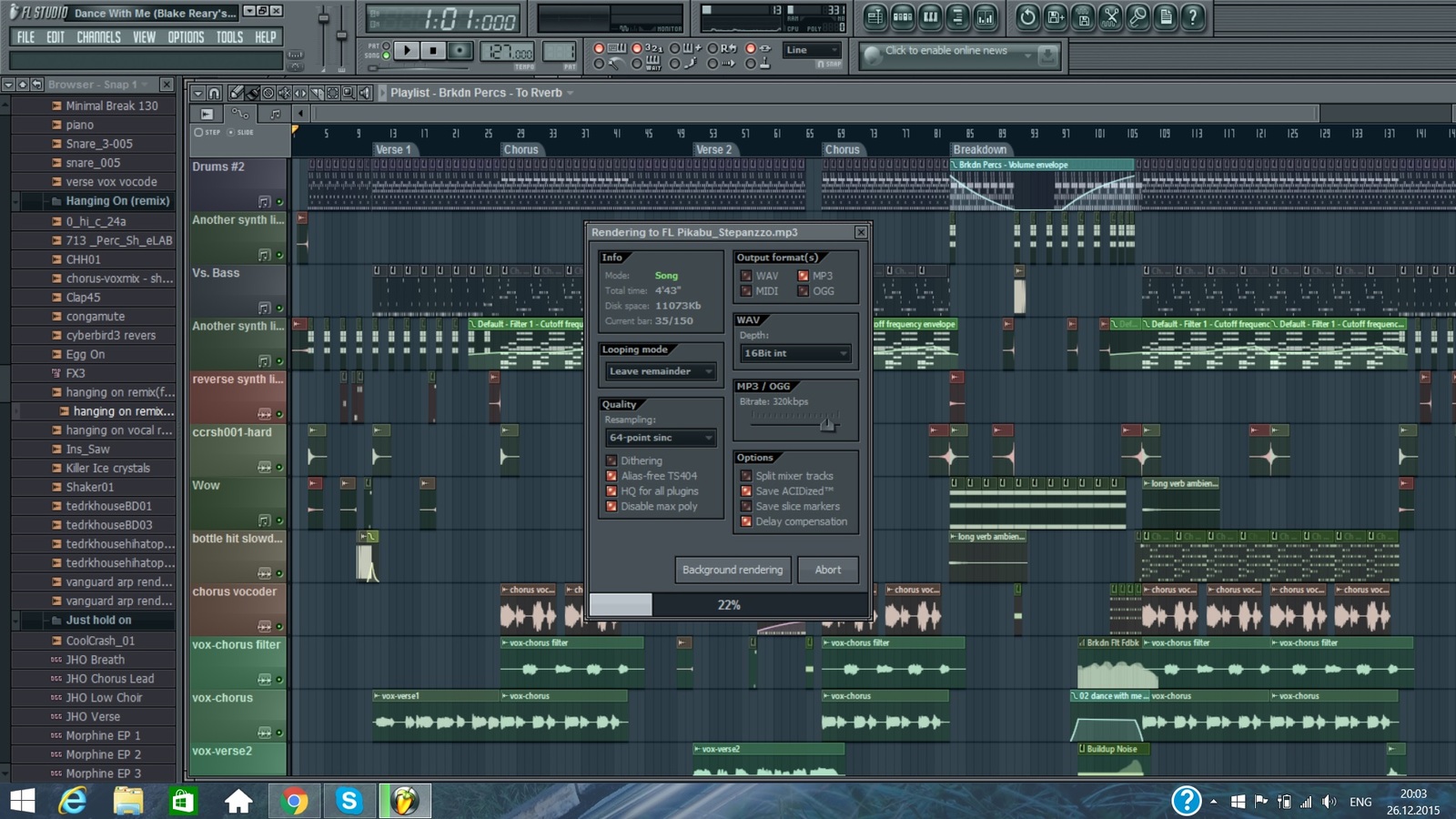This screenshot has width=1456, height=819.
Task: Select the Paint brush tool in Playlist
Action: click(x=252, y=93)
